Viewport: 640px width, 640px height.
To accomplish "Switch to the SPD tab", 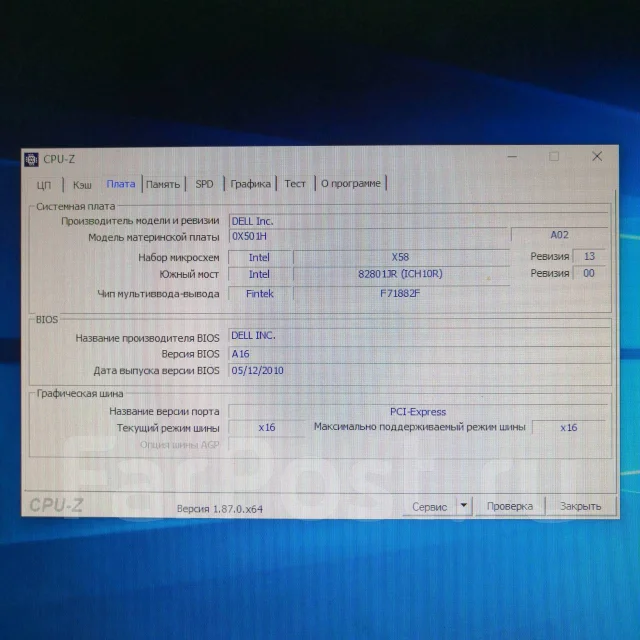I will tap(204, 184).
